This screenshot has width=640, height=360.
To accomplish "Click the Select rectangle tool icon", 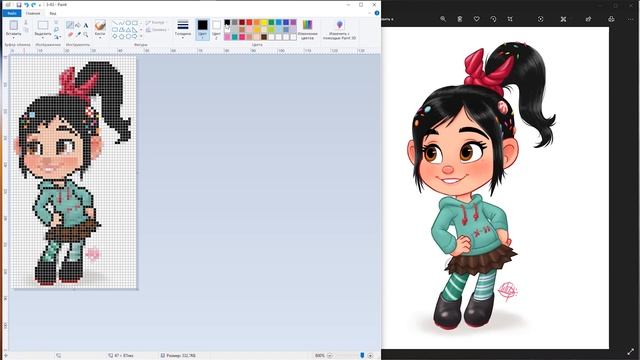I will click(x=43, y=25).
